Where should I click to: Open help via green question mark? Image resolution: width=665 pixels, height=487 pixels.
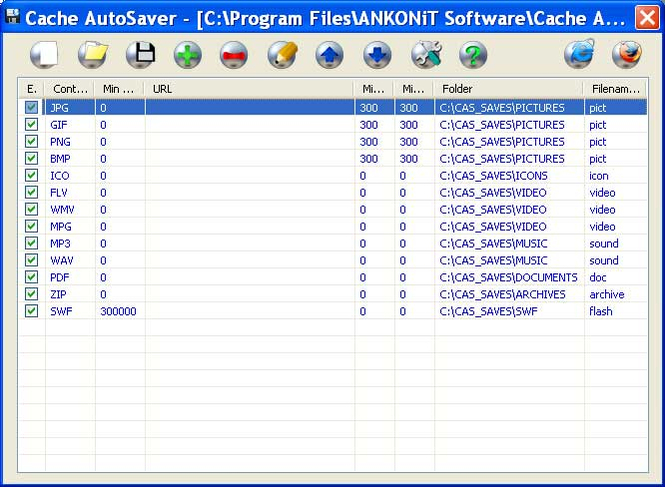(x=473, y=55)
